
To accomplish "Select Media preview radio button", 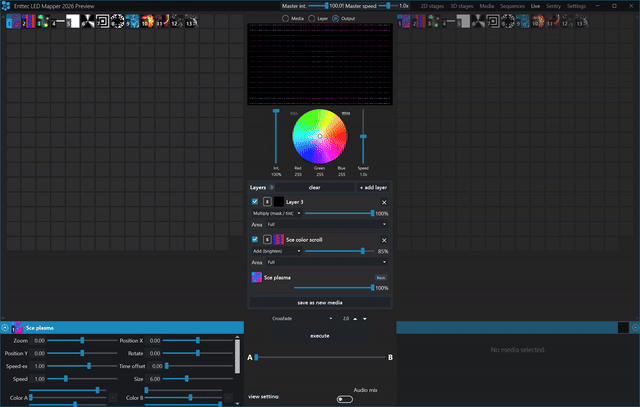I will coord(286,18).
